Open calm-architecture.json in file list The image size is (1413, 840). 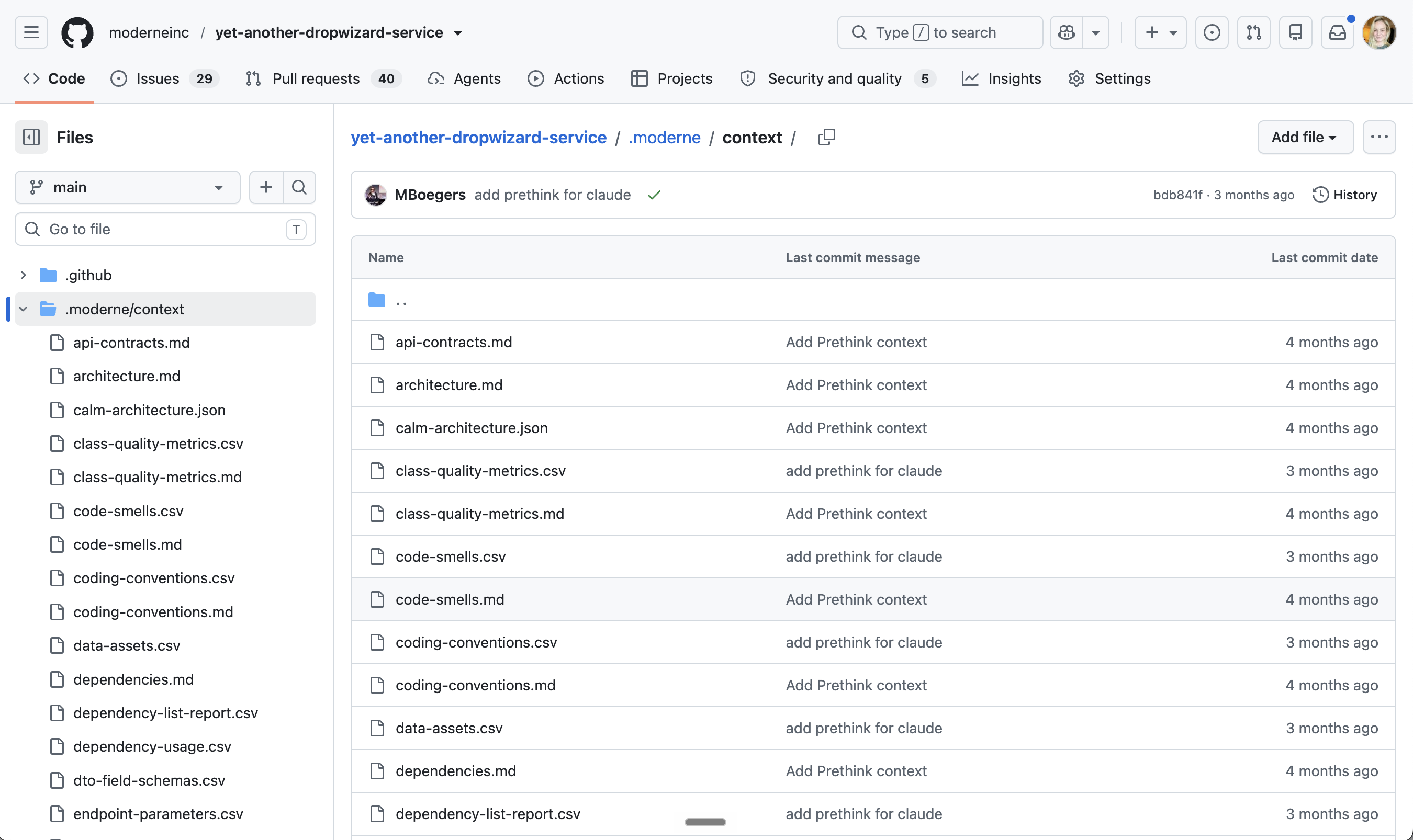472,428
